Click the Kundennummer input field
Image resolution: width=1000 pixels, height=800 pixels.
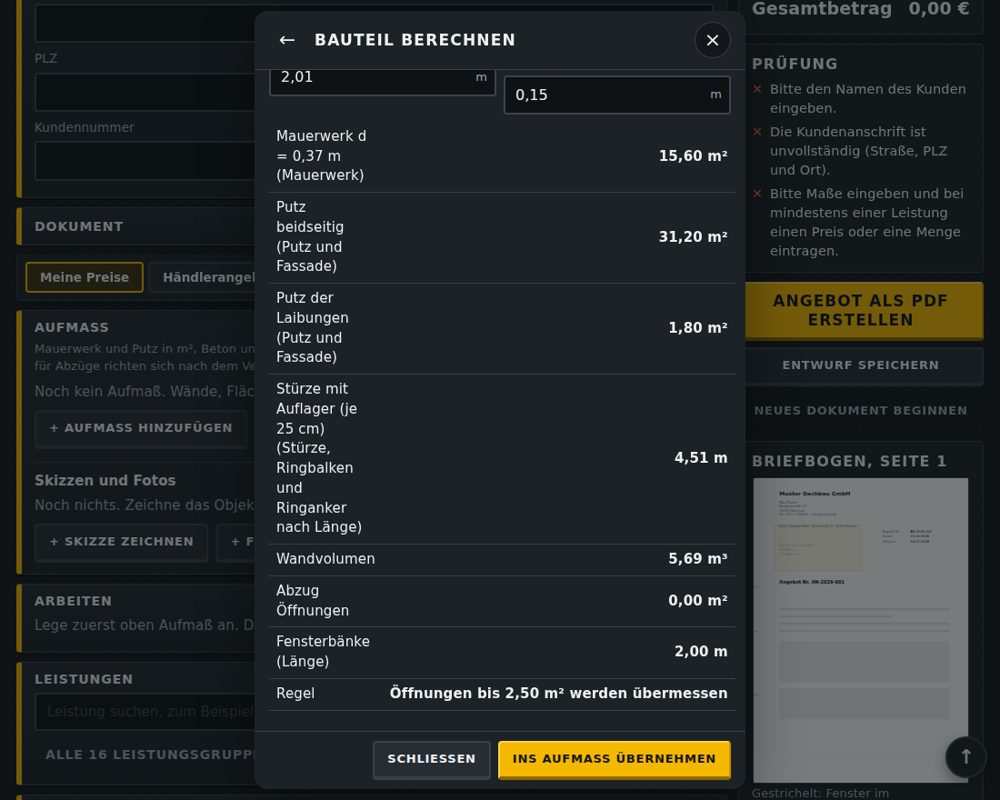(x=145, y=161)
